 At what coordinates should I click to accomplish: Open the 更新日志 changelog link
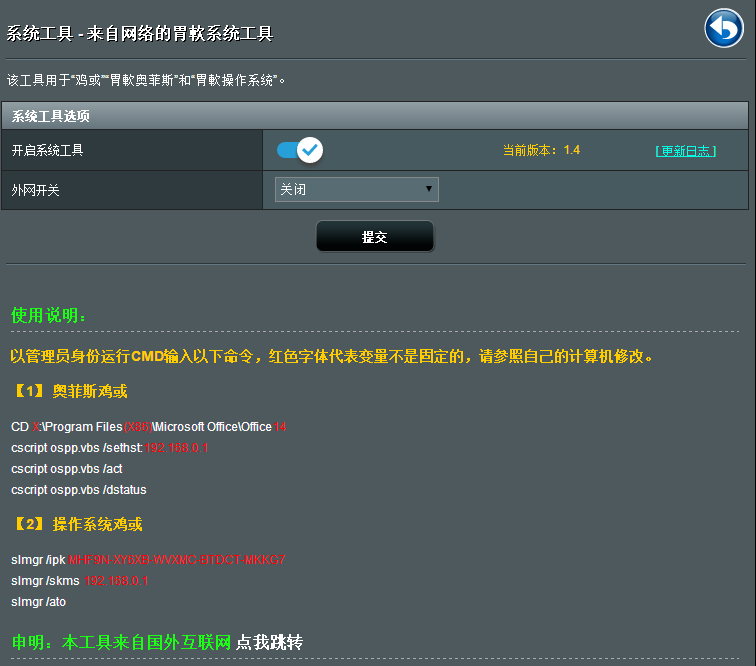(685, 151)
